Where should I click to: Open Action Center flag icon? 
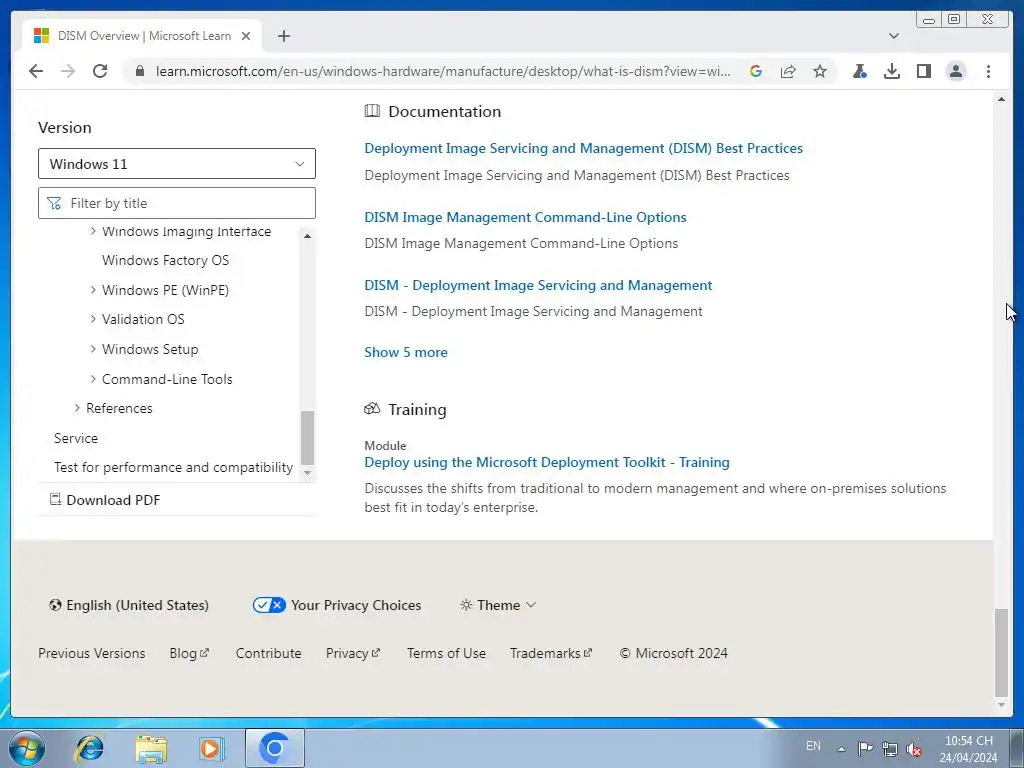pyautogui.click(x=866, y=748)
